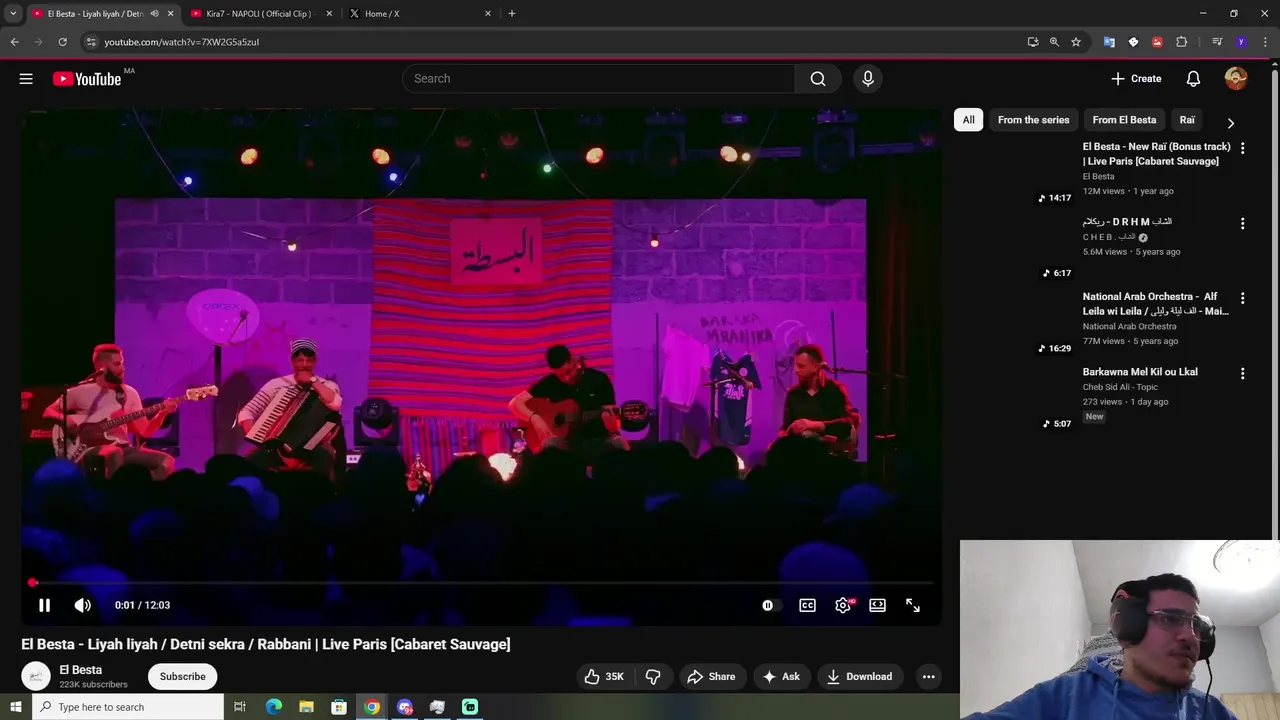
Task: Open the El Besta New Raï bonus track video
Action: (x=1156, y=154)
